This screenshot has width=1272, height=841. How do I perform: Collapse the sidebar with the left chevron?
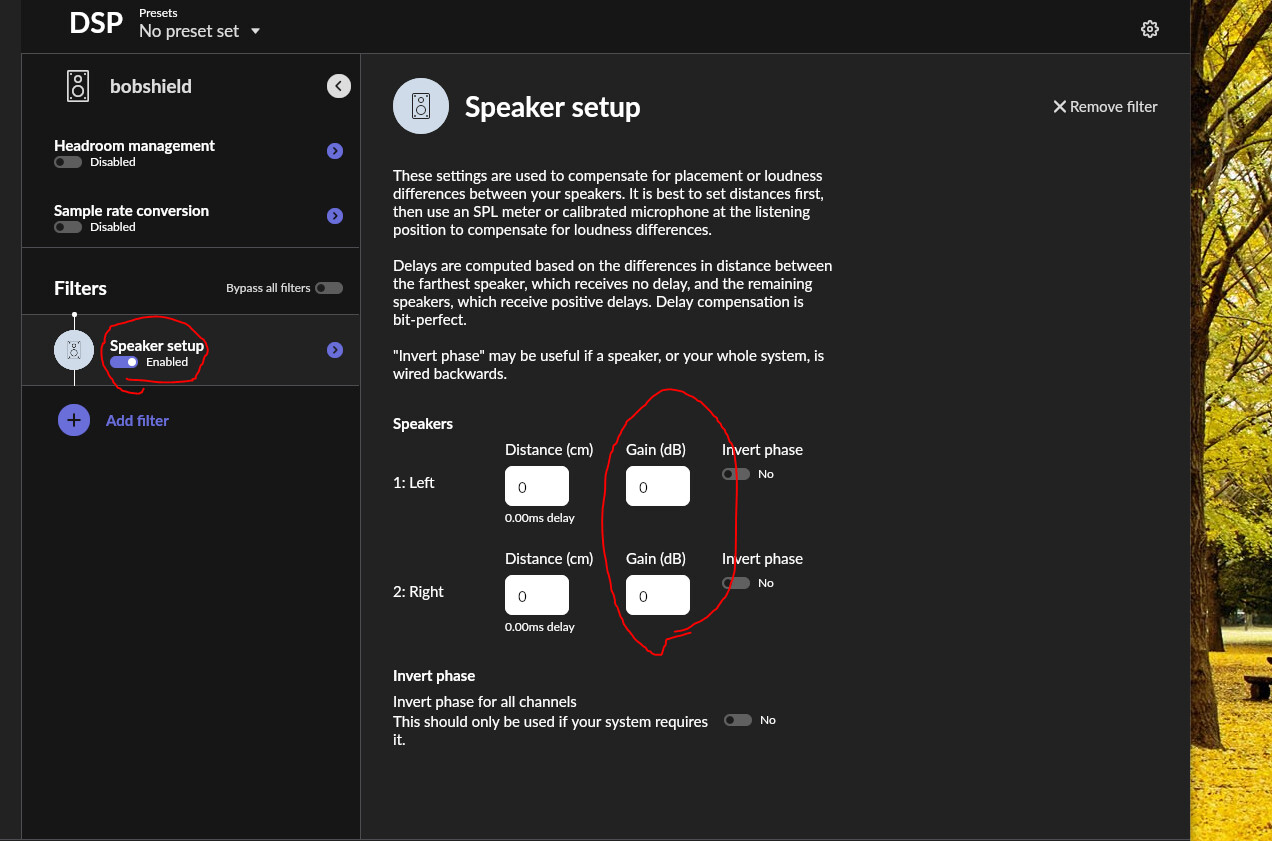(x=339, y=86)
